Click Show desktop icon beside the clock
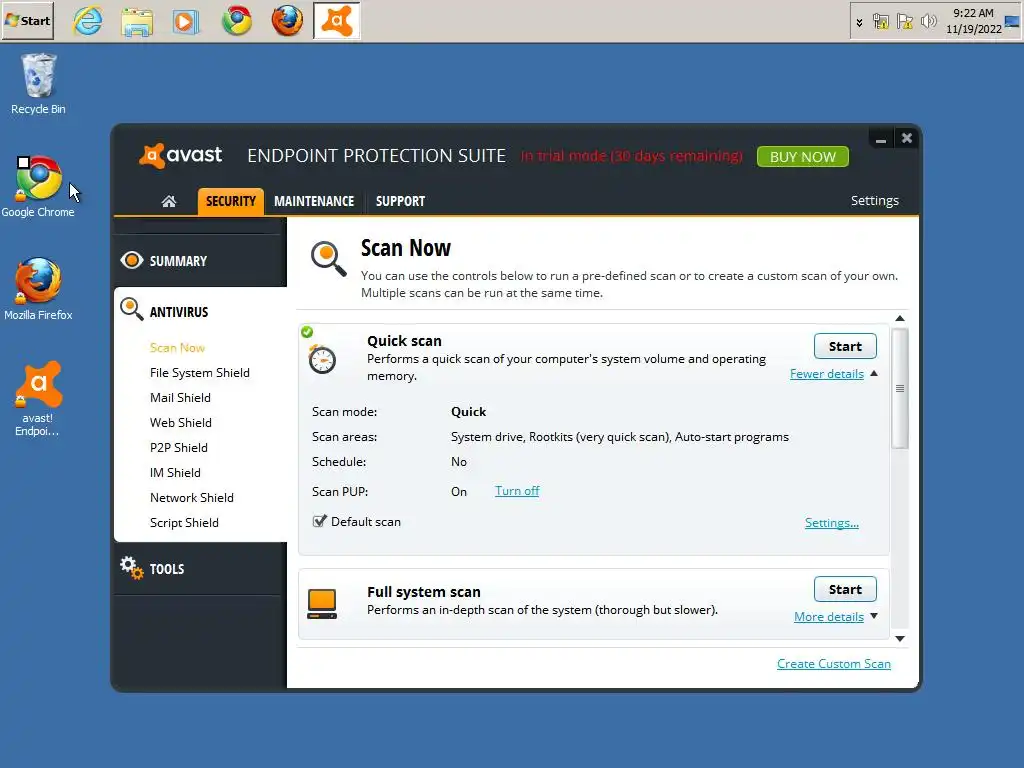Image resolution: width=1024 pixels, height=768 pixels. (x=1013, y=21)
